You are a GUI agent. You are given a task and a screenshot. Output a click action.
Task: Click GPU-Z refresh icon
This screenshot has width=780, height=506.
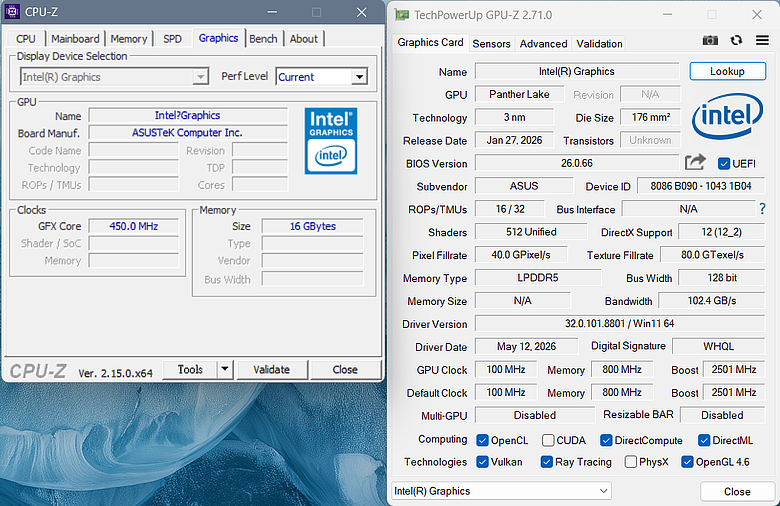pyautogui.click(x=736, y=40)
